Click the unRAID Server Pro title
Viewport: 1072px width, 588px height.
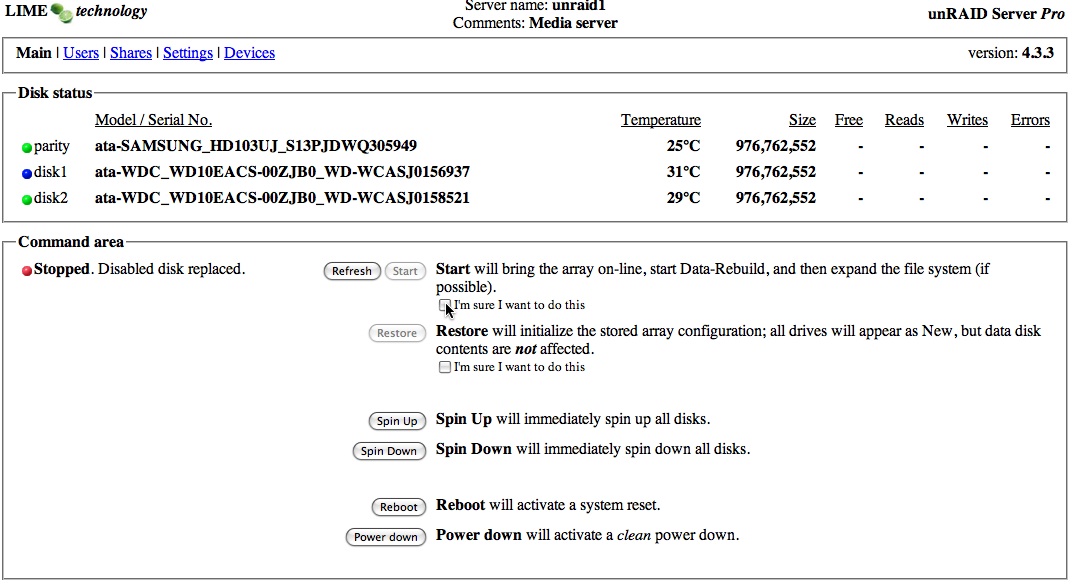pyautogui.click(x=996, y=14)
